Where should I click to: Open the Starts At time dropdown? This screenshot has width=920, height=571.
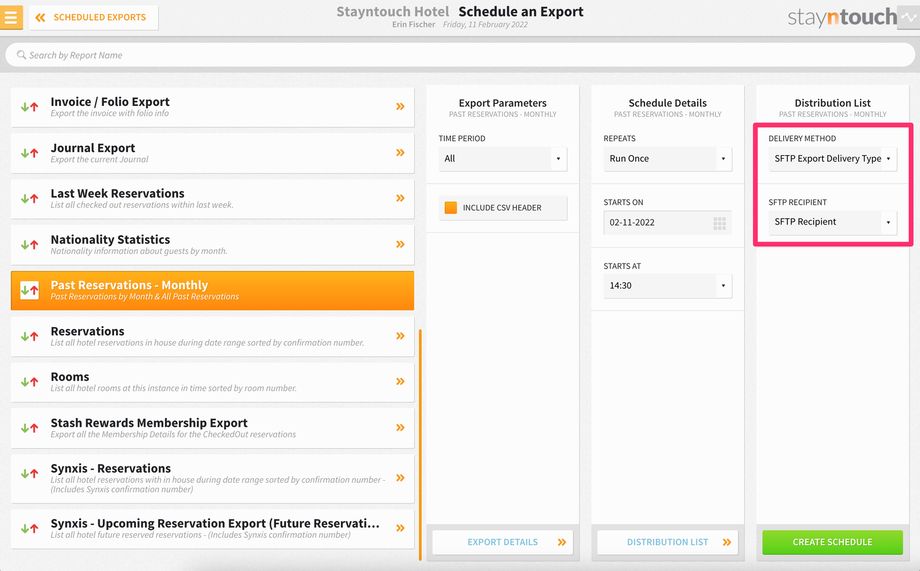[668, 286]
